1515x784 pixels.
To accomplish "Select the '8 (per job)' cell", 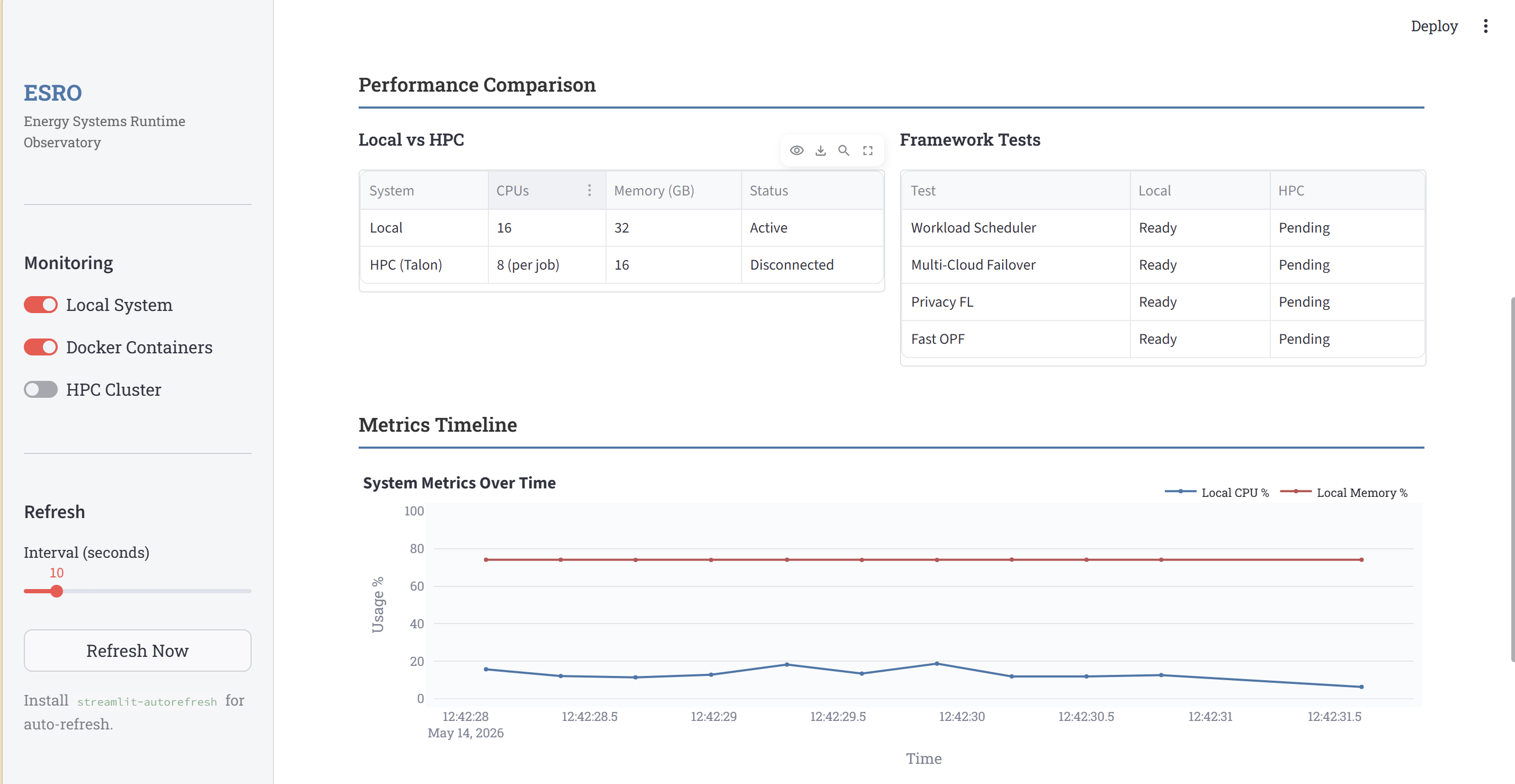I will click(x=547, y=265).
